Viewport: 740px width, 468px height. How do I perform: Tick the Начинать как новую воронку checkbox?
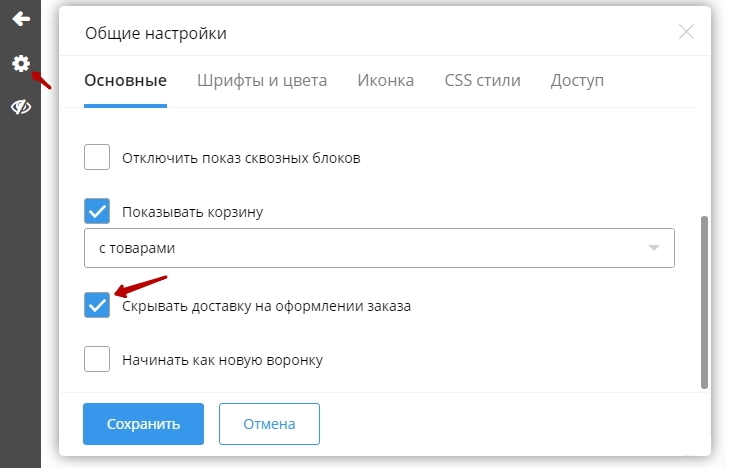pos(97,359)
